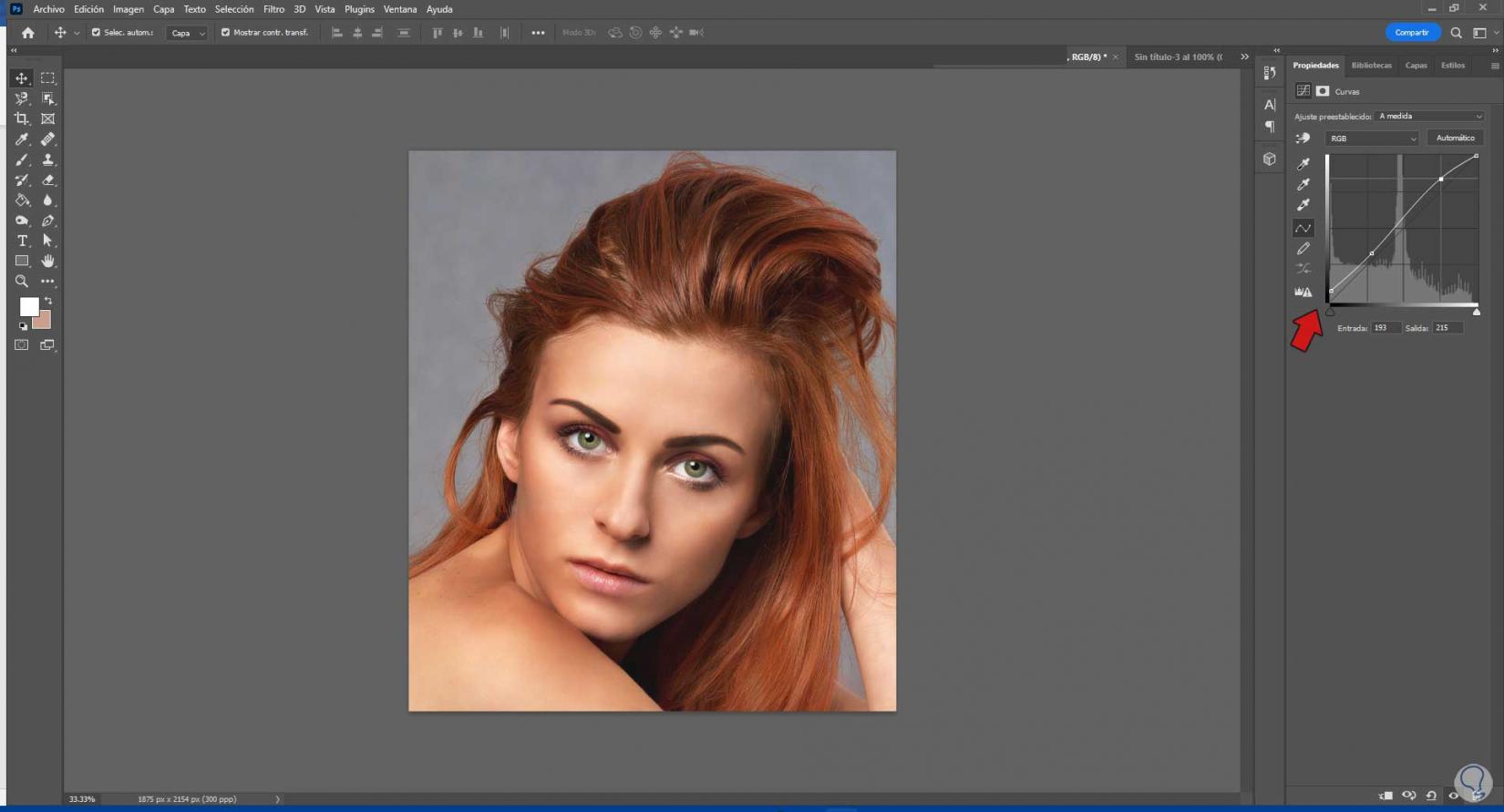This screenshot has height=812, width=1504.
Task: Select the Zoom tool in the toolbox
Action: pyautogui.click(x=22, y=282)
